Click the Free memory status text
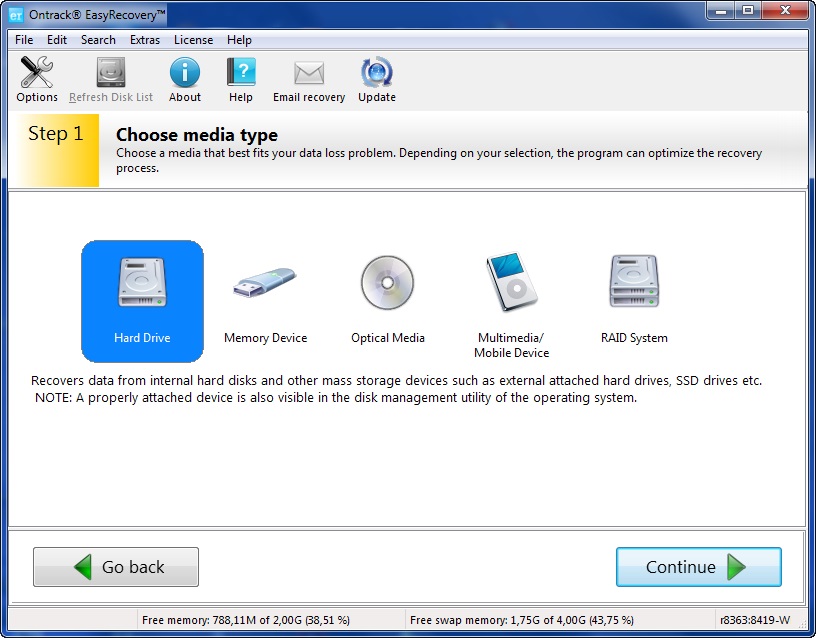The width and height of the screenshot is (816, 638). click(246, 620)
